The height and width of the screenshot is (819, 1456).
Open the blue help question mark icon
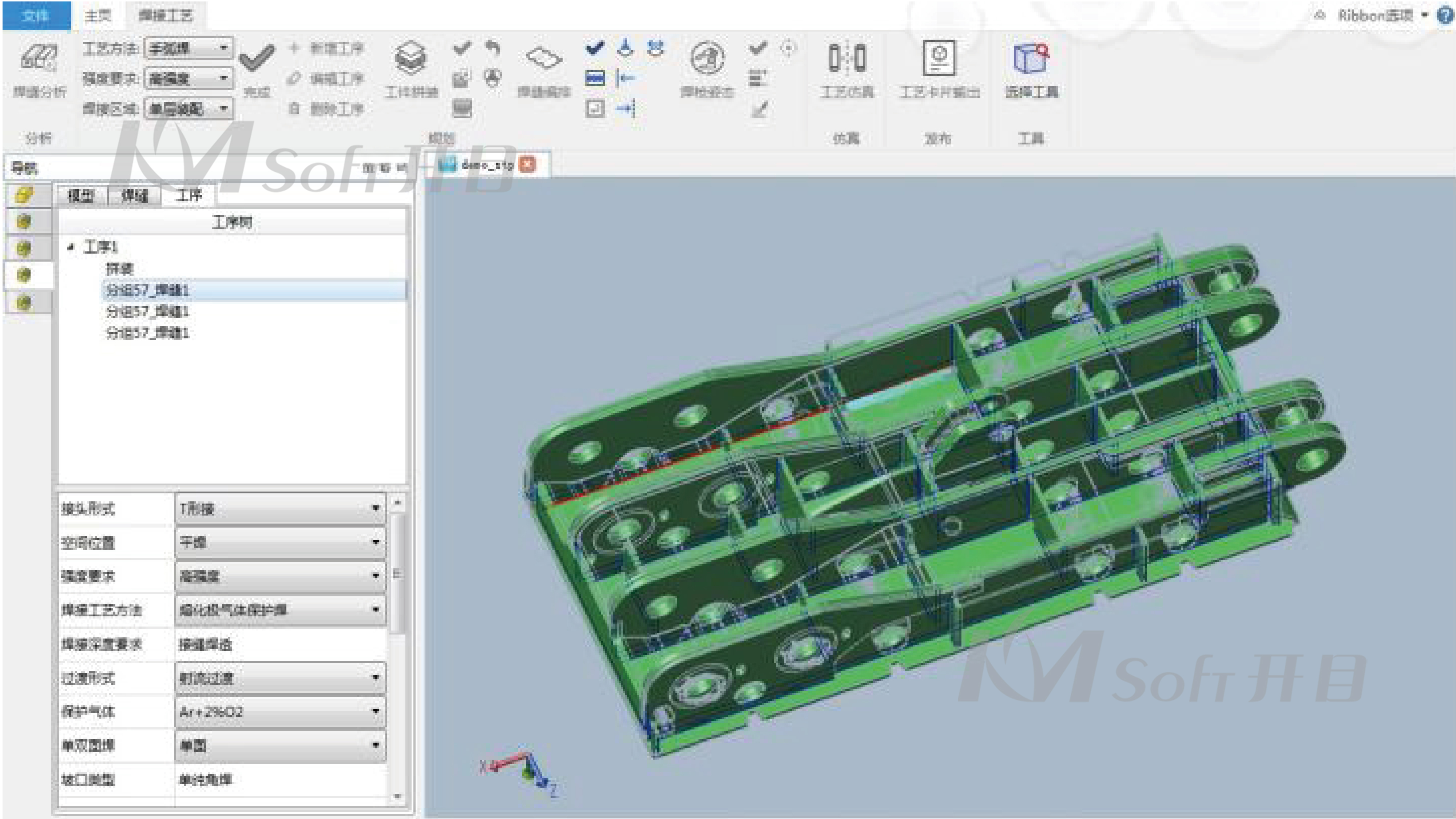[x=1446, y=15]
